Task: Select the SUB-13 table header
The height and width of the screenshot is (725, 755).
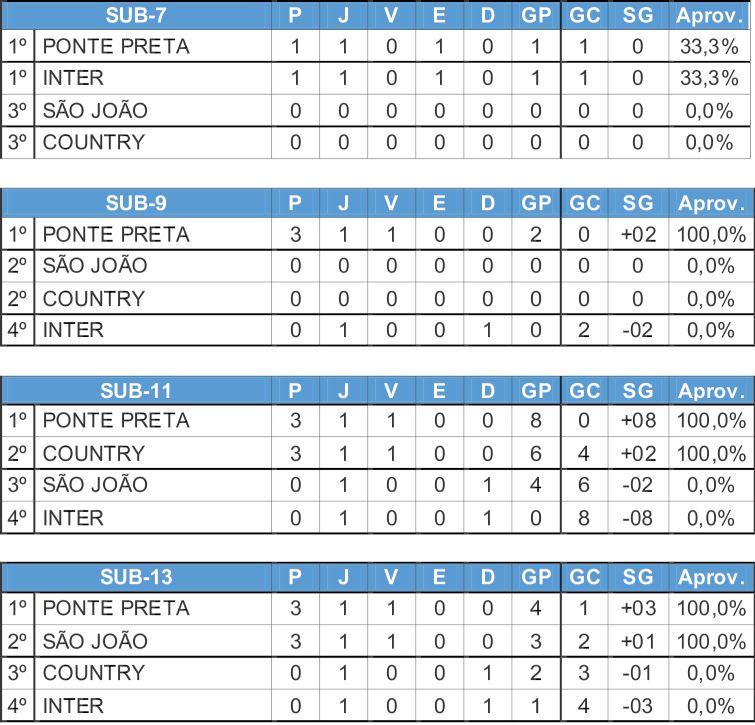Action: (136, 577)
